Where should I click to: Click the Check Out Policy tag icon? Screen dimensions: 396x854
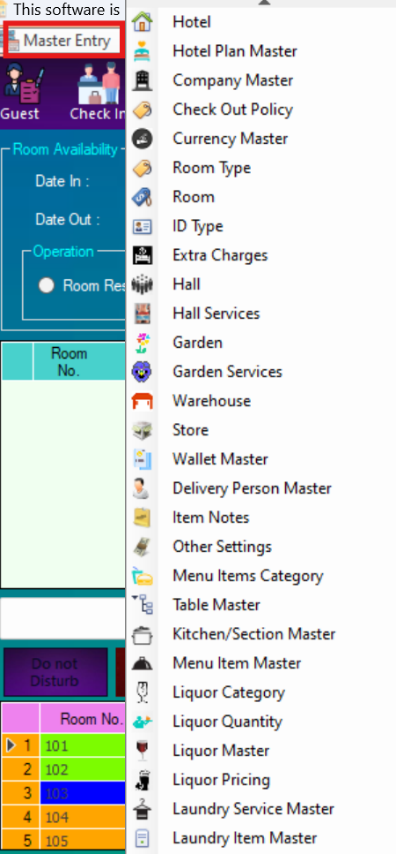(x=142, y=109)
